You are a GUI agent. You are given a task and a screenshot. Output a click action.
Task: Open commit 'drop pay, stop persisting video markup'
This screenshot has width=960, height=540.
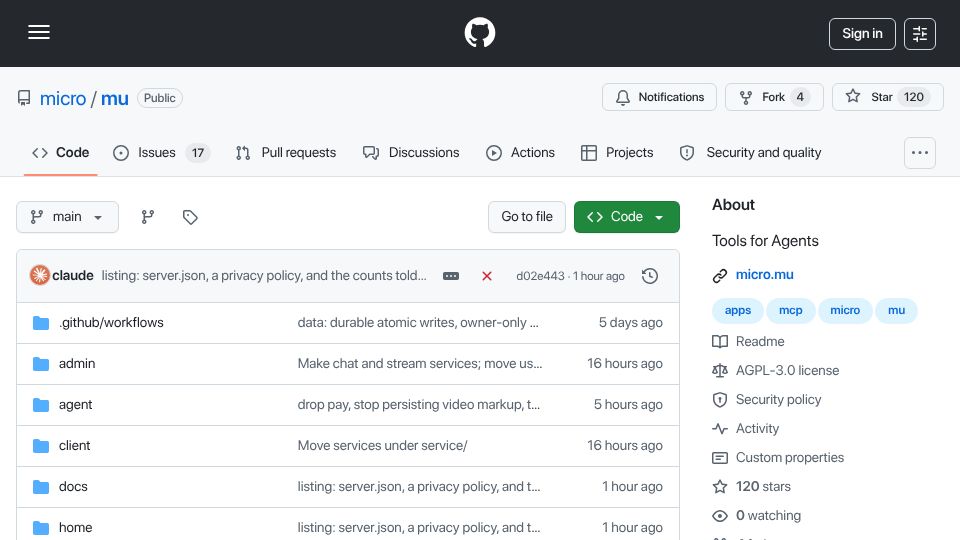click(419, 405)
